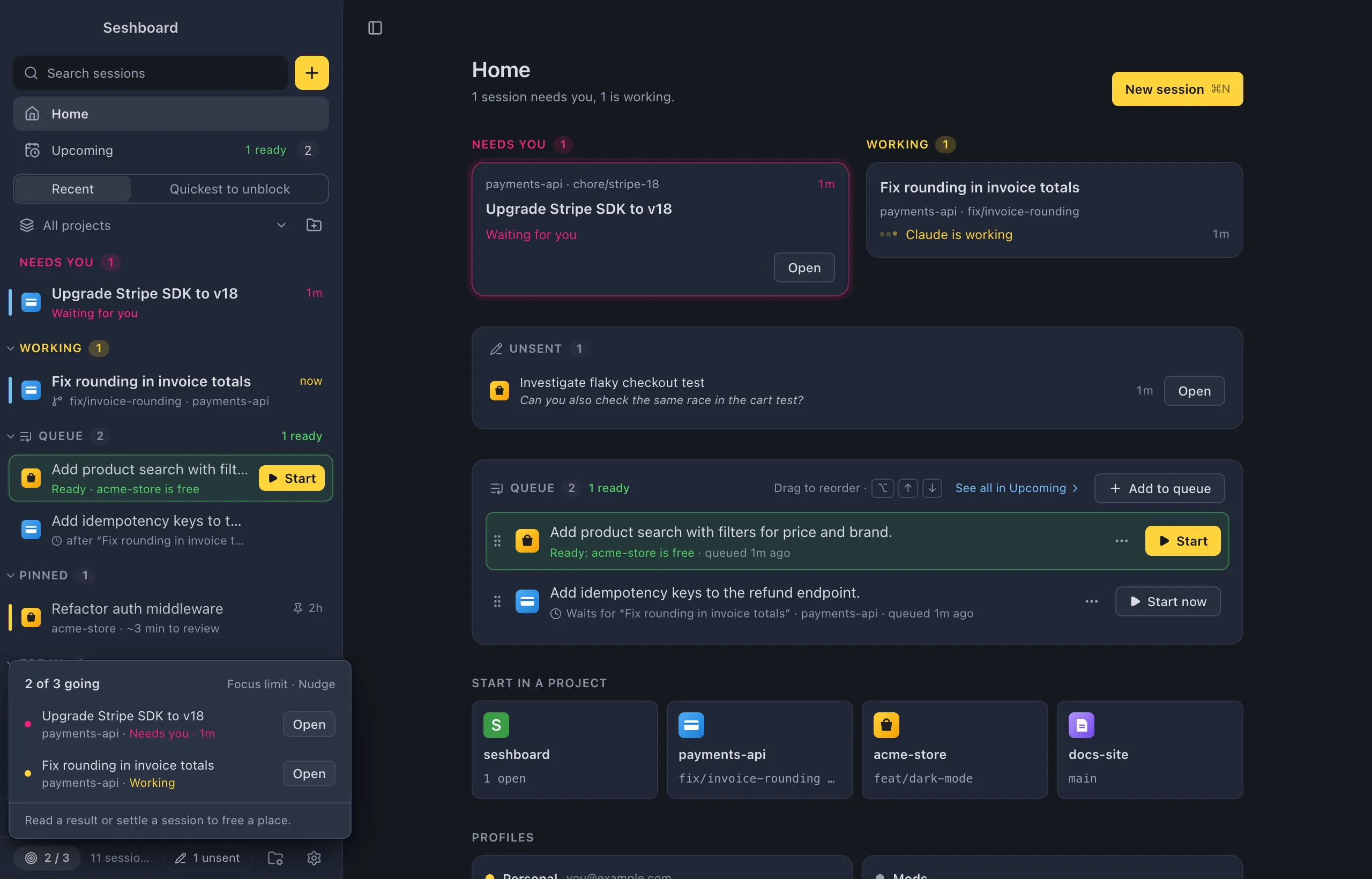Click the All projects layers icon
The width and height of the screenshot is (1372, 879).
click(x=27, y=225)
